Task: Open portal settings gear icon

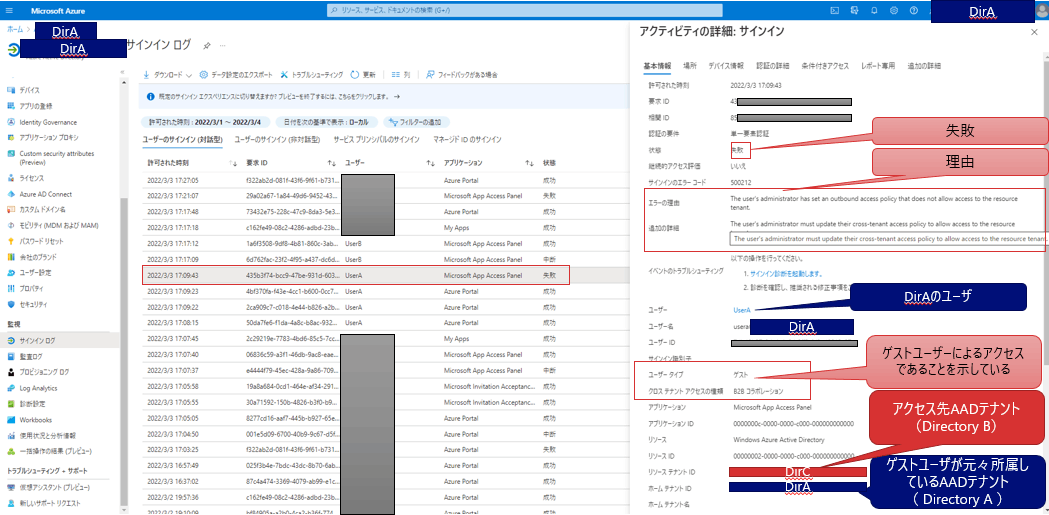Action: pyautogui.click(x=894, y=10)
